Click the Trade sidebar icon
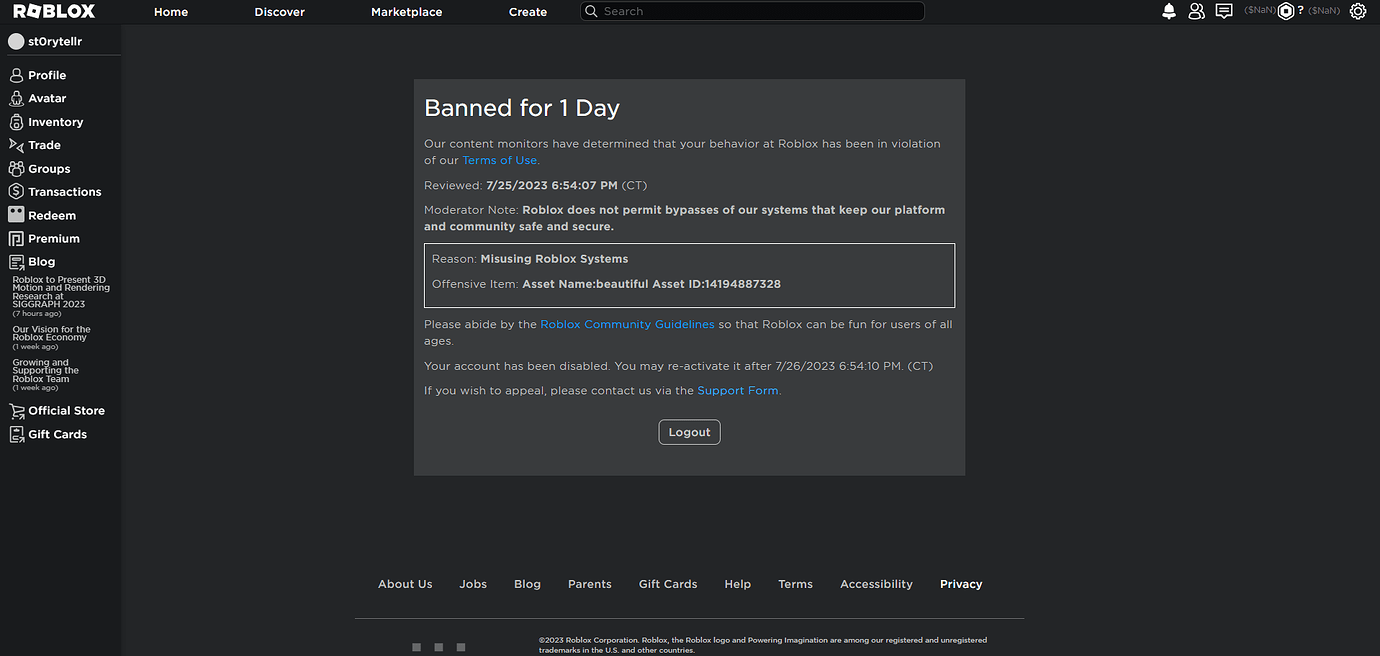Image resolution: width=1380 pixels, height=656 pixels. click(16, 145)
